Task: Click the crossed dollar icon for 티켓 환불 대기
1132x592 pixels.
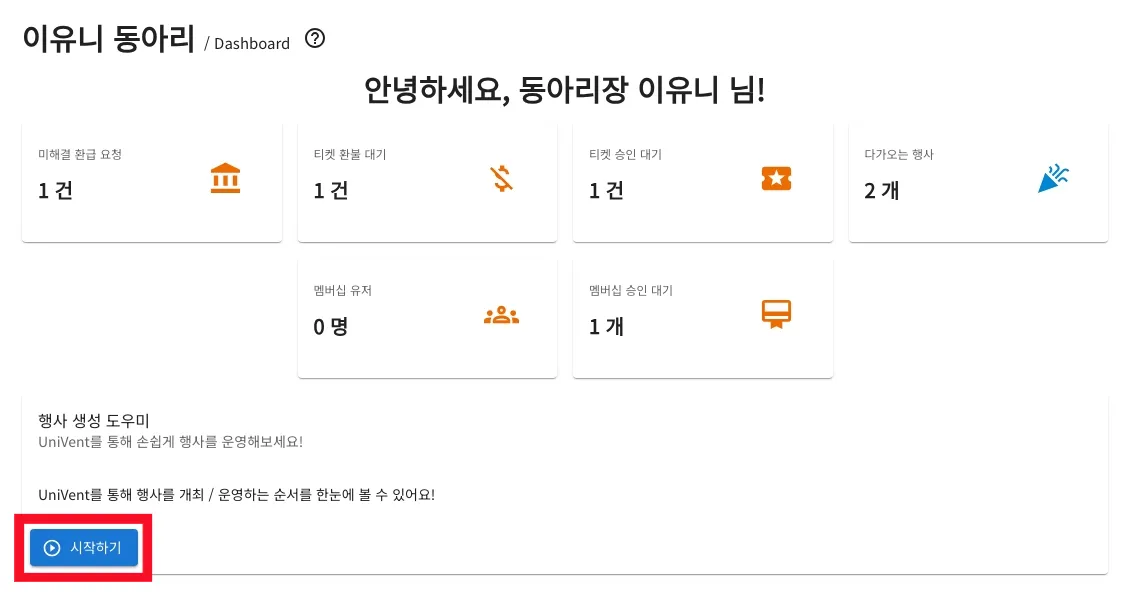Action: coord(501,178)
